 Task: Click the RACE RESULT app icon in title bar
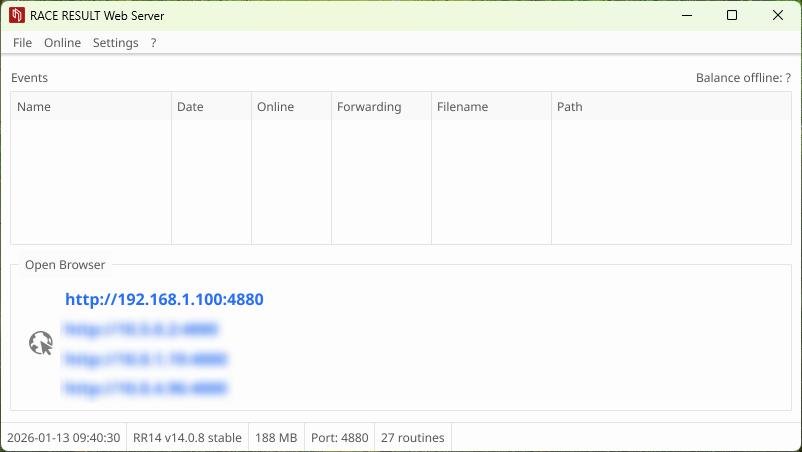point(16,16)
